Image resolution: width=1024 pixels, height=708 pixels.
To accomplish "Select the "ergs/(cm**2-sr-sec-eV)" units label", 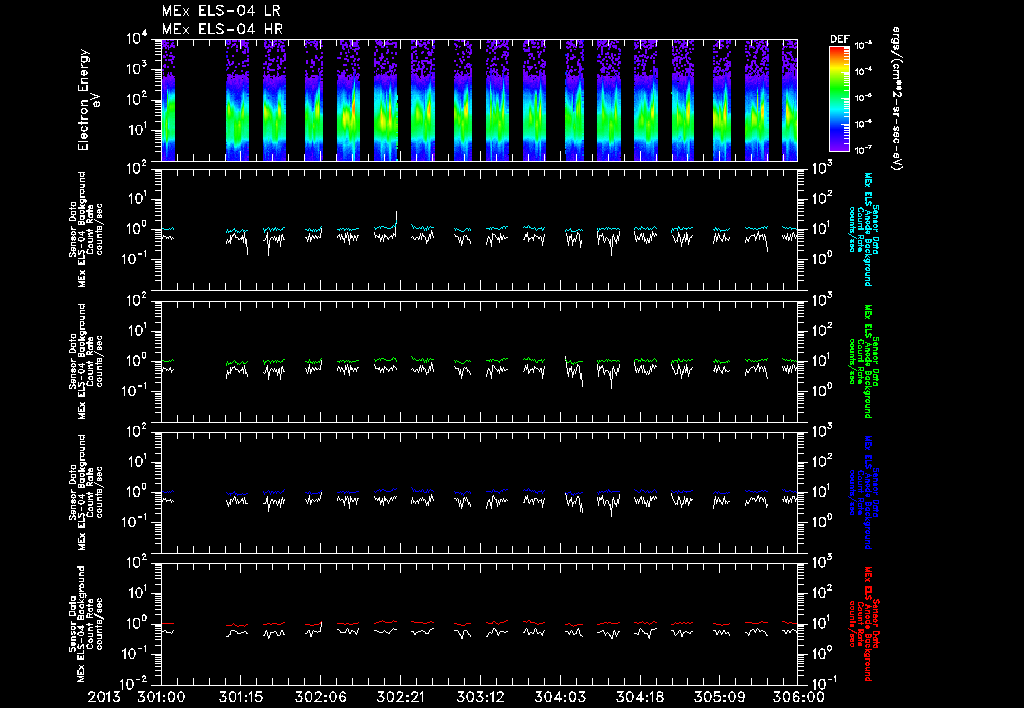I will (896, 99).
